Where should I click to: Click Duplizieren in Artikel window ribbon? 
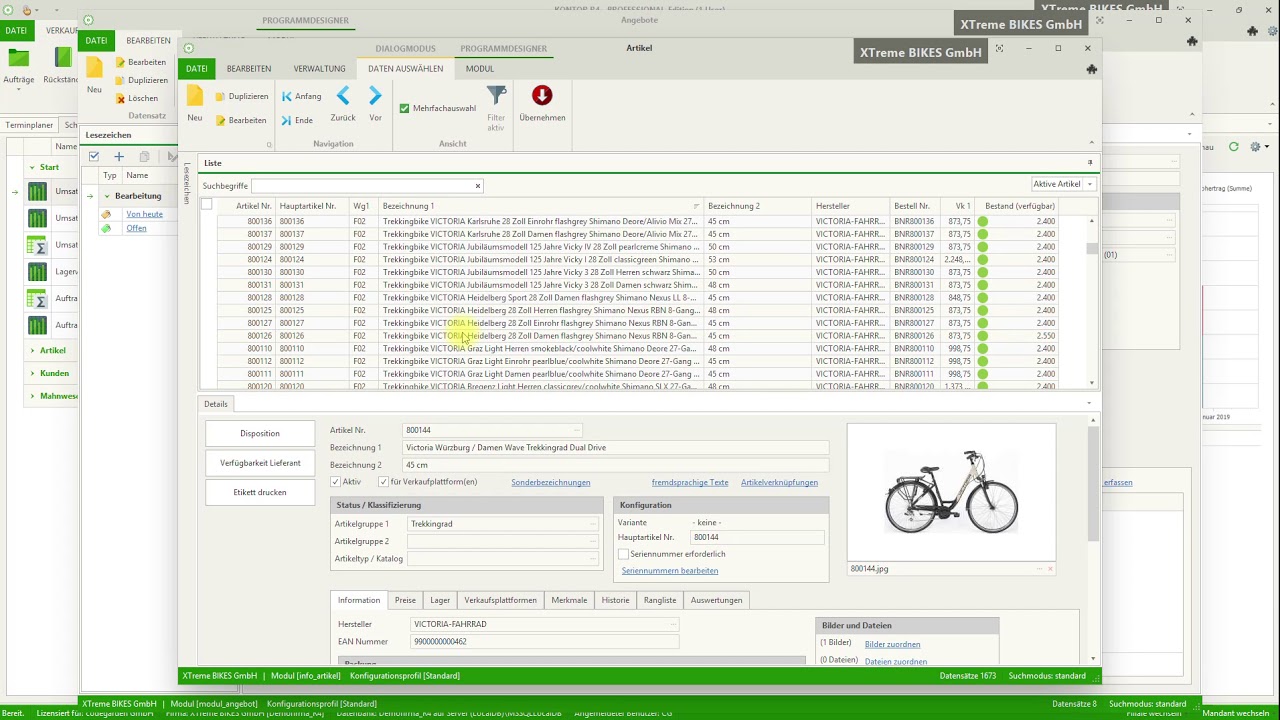241,96
